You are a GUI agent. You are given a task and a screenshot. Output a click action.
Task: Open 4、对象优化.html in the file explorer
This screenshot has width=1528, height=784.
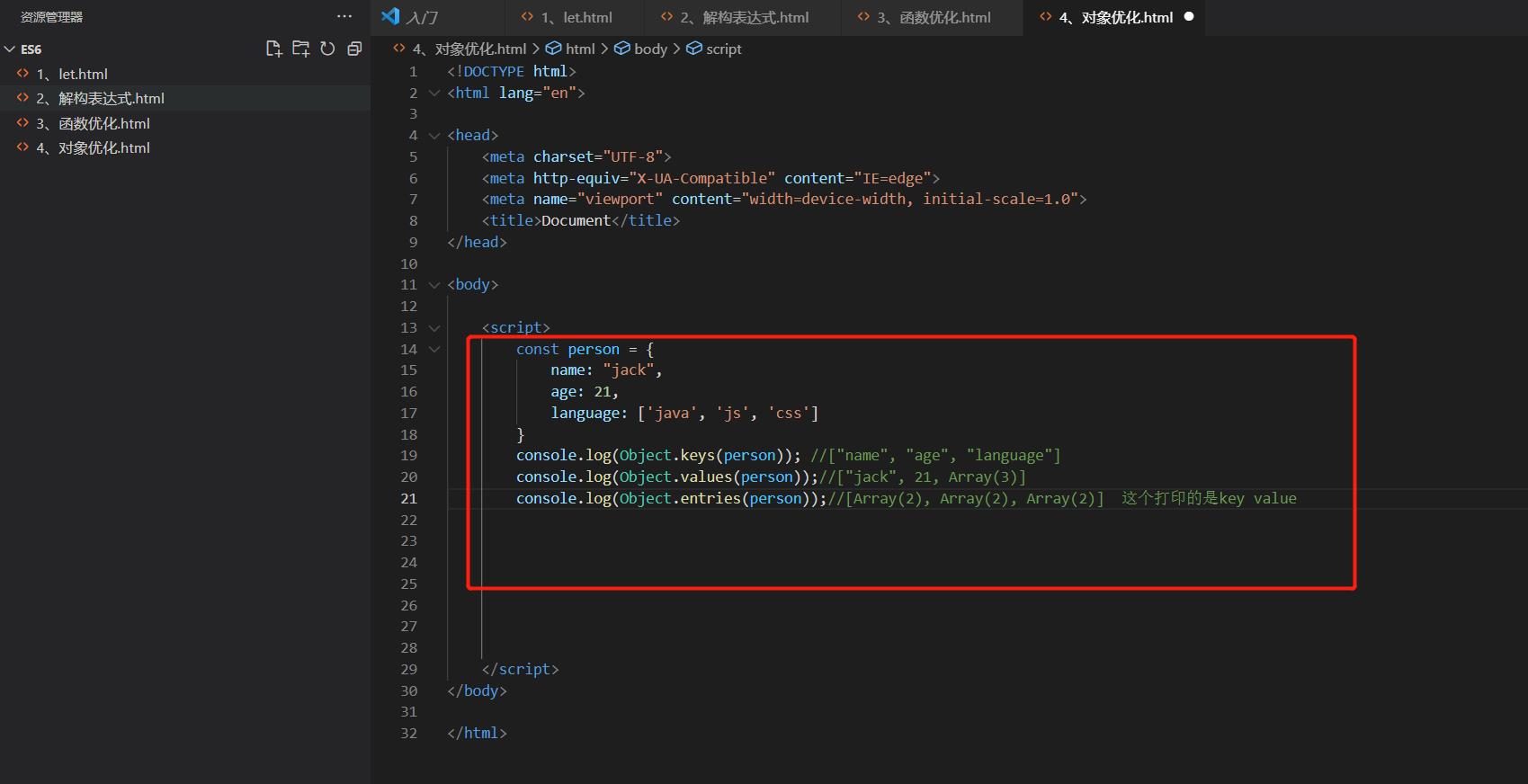(185, 147)
